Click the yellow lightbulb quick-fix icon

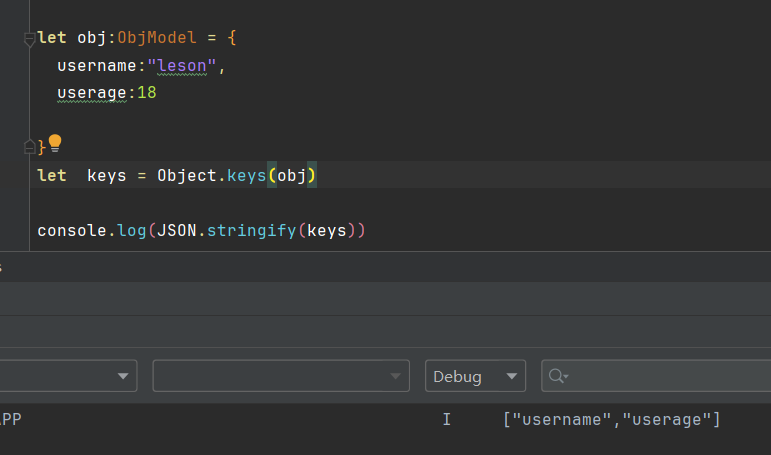point(55,142)
